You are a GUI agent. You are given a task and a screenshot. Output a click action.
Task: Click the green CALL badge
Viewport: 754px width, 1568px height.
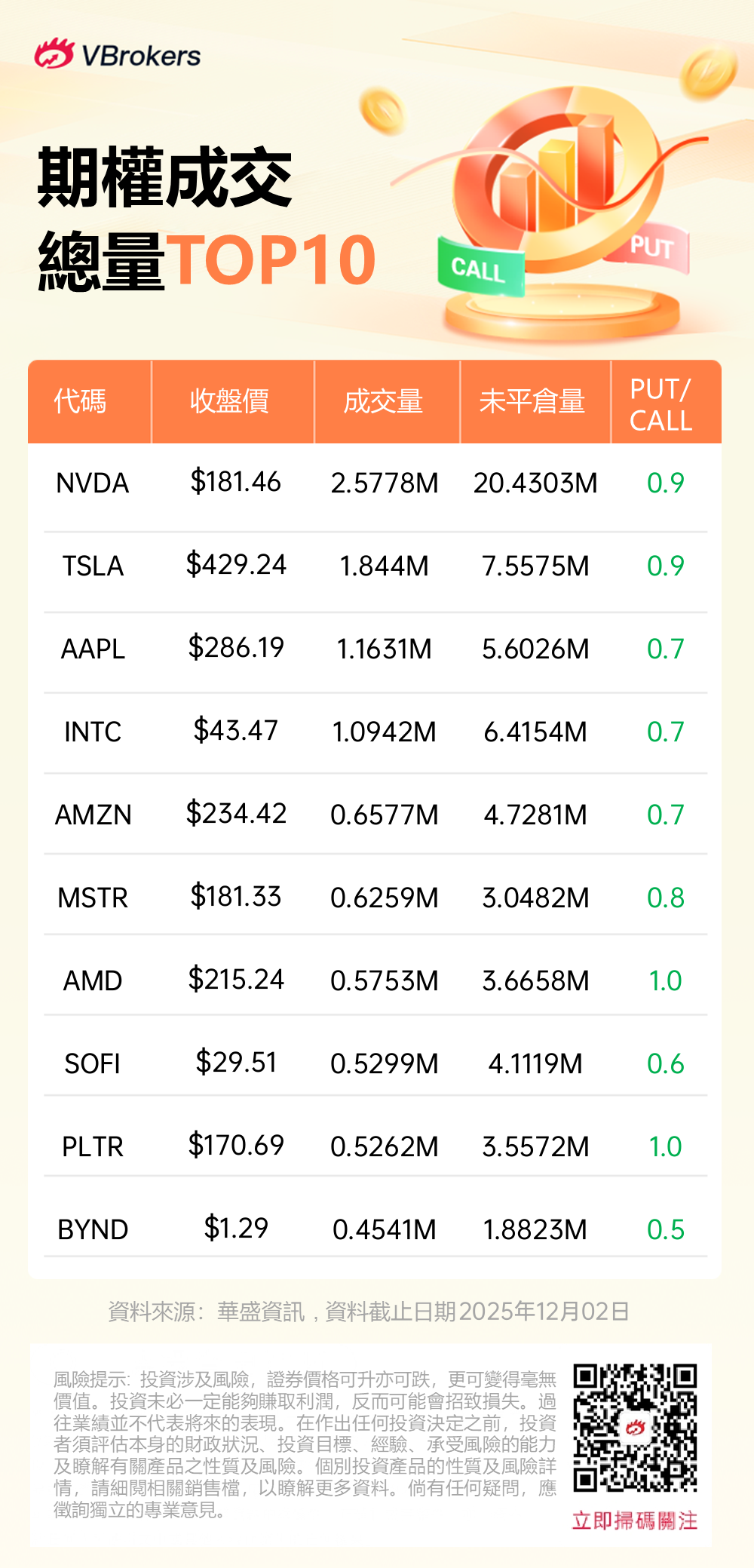pyautogui.click(x=480, y=268)
